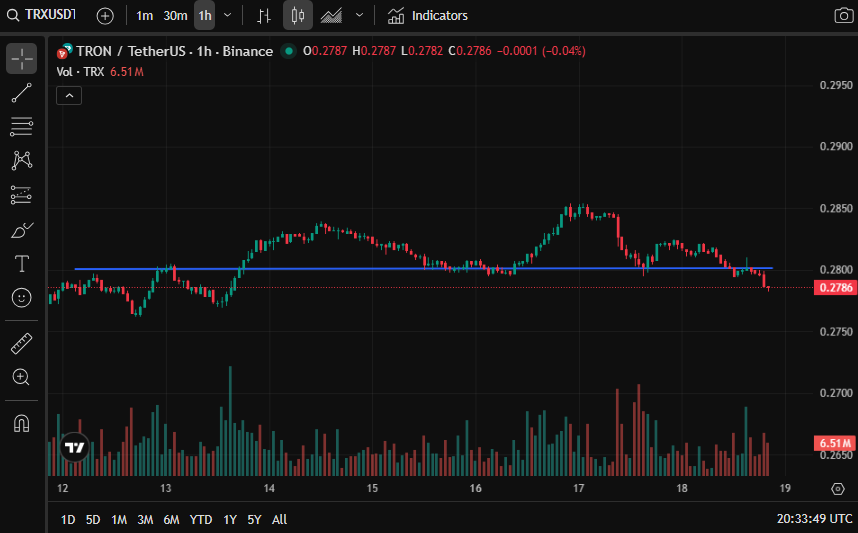Viewport: 858px width, 533px height.
Task: Click the 0.2700 price scale label
Action: [836, 393]
